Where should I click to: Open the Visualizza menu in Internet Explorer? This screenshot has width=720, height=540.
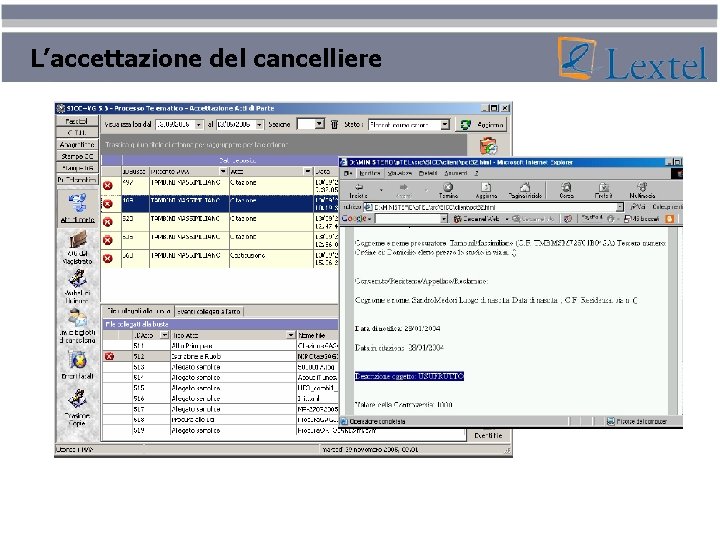tap(399, 173)
